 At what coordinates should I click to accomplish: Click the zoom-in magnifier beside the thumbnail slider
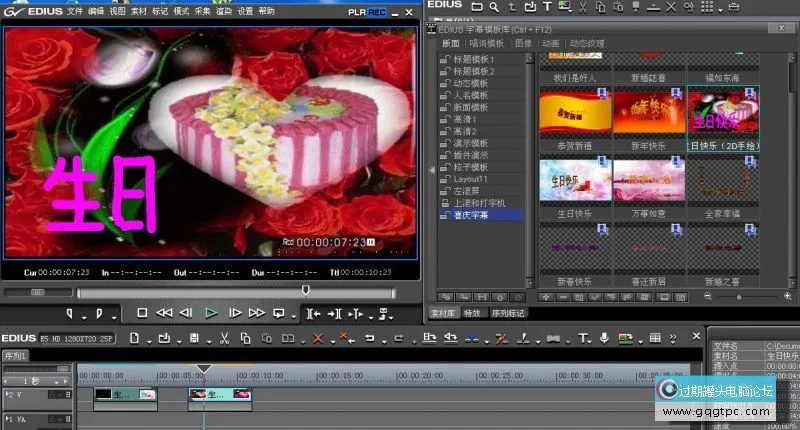[x=788, y=296]
